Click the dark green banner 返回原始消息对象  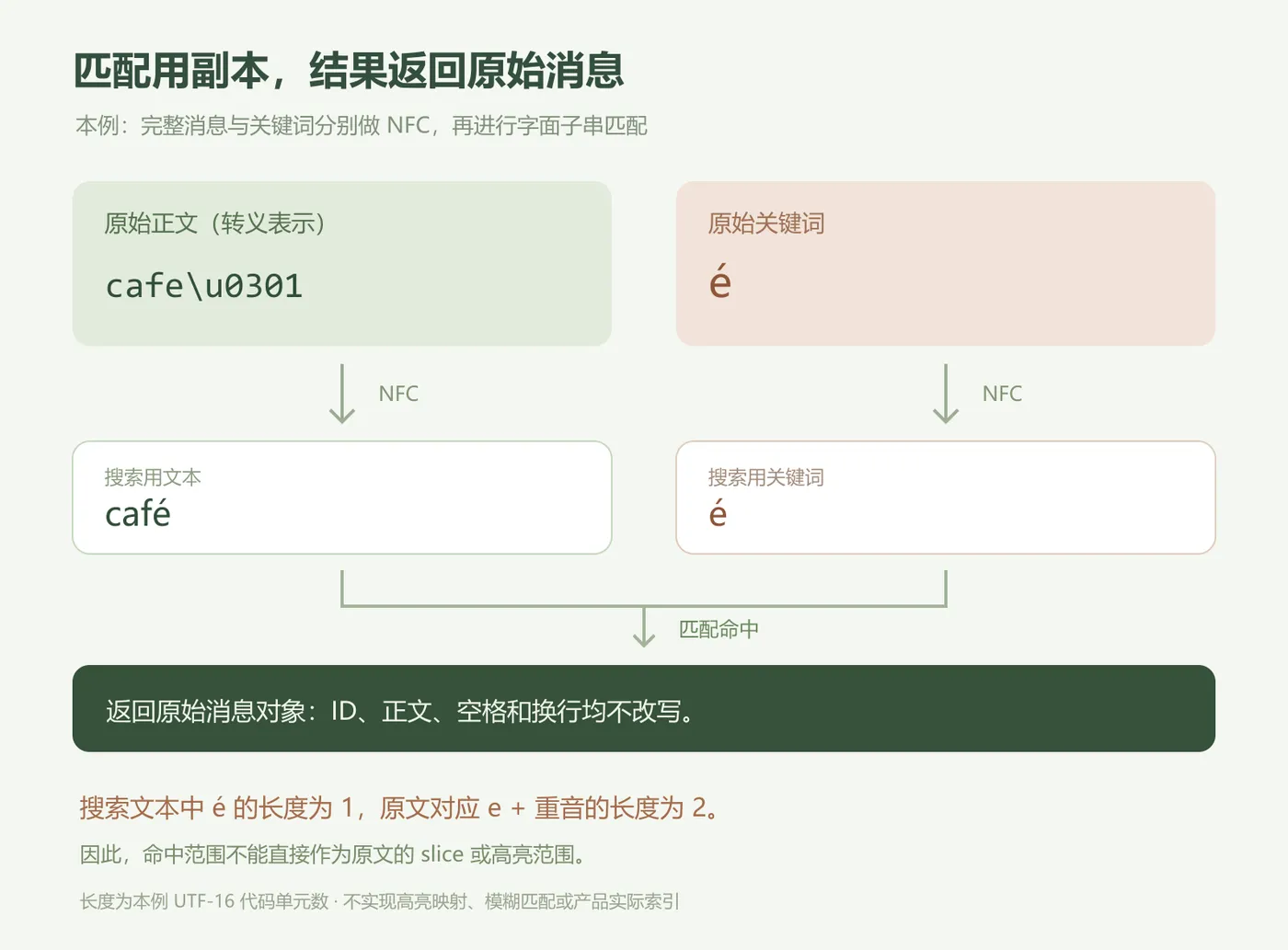click(x=644, y=709)
